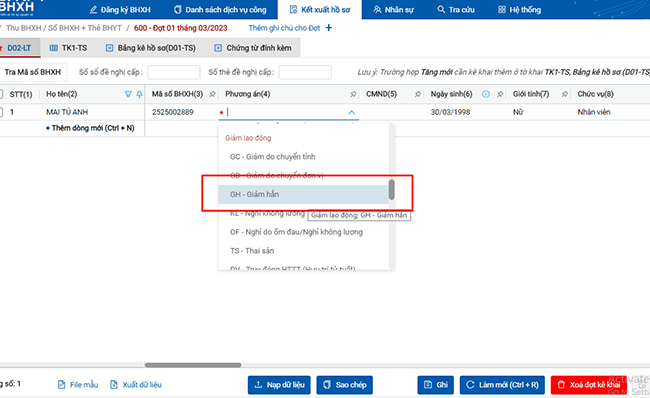Image resolution: width=650 pixels, height=398 pixels.
Task: Click the plus icon next to Thêm ghi chú cho Đợt
Action: point(329,28)
